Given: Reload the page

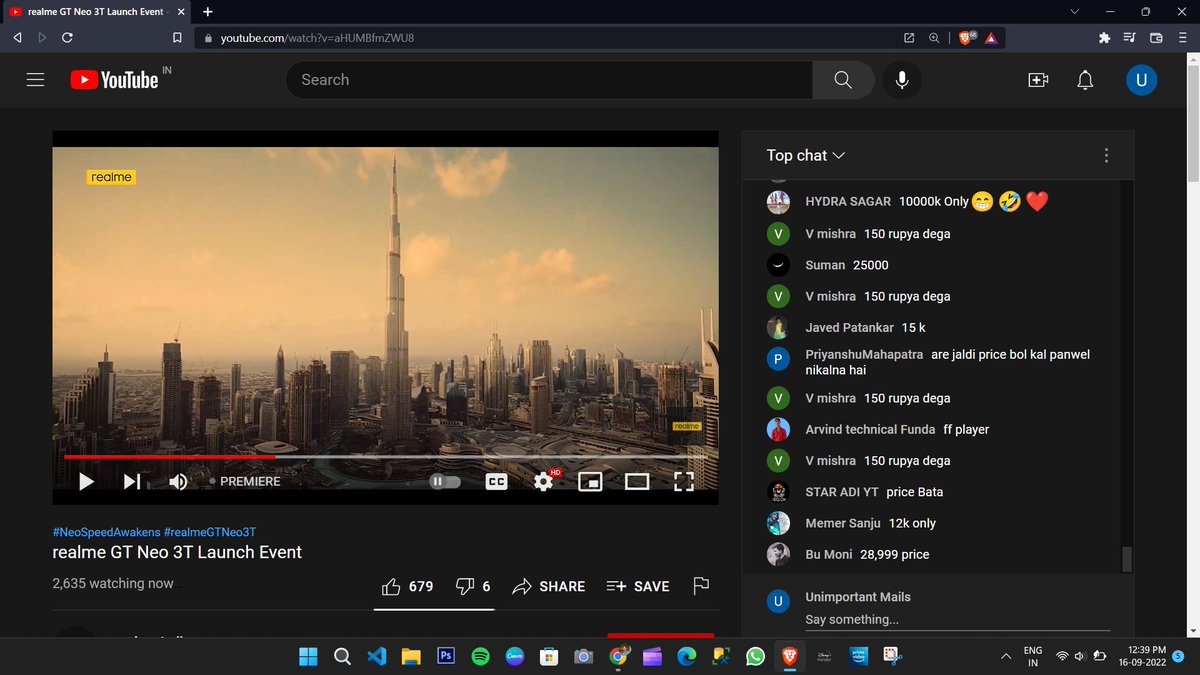Looking at the screenshot, I should (67, 38).
